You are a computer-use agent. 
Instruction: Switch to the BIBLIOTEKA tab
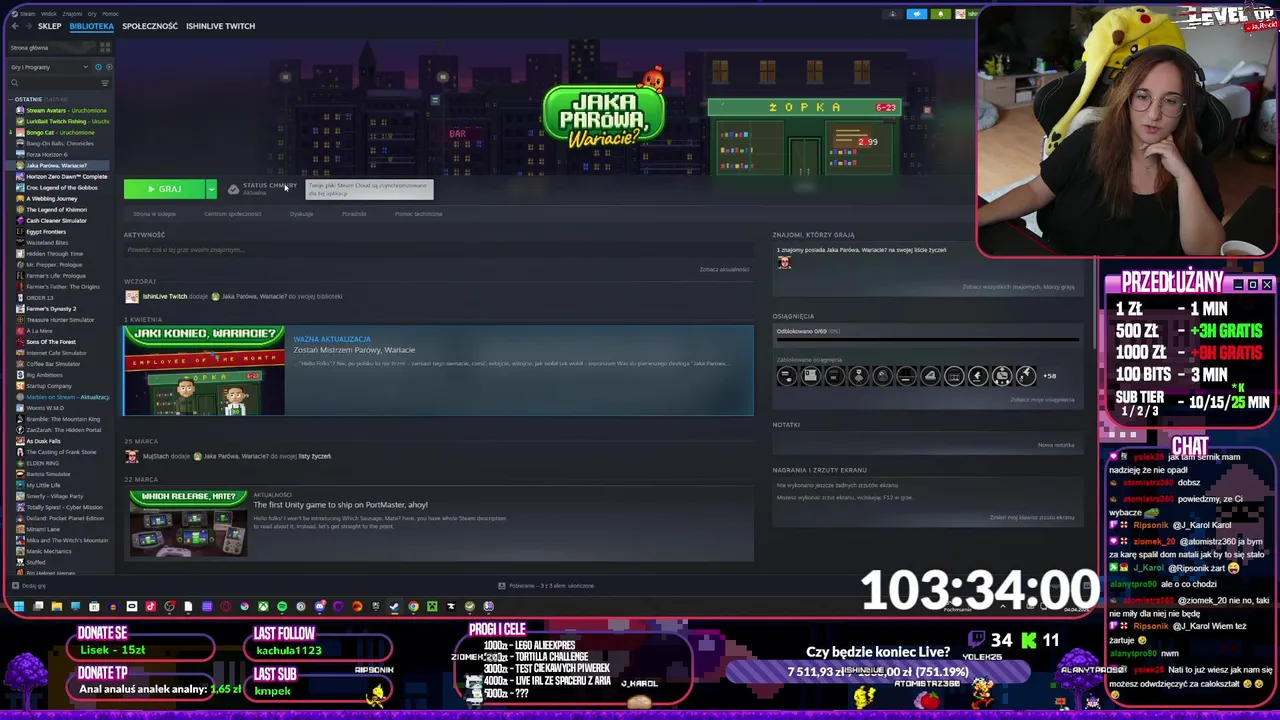coord(91,26)
